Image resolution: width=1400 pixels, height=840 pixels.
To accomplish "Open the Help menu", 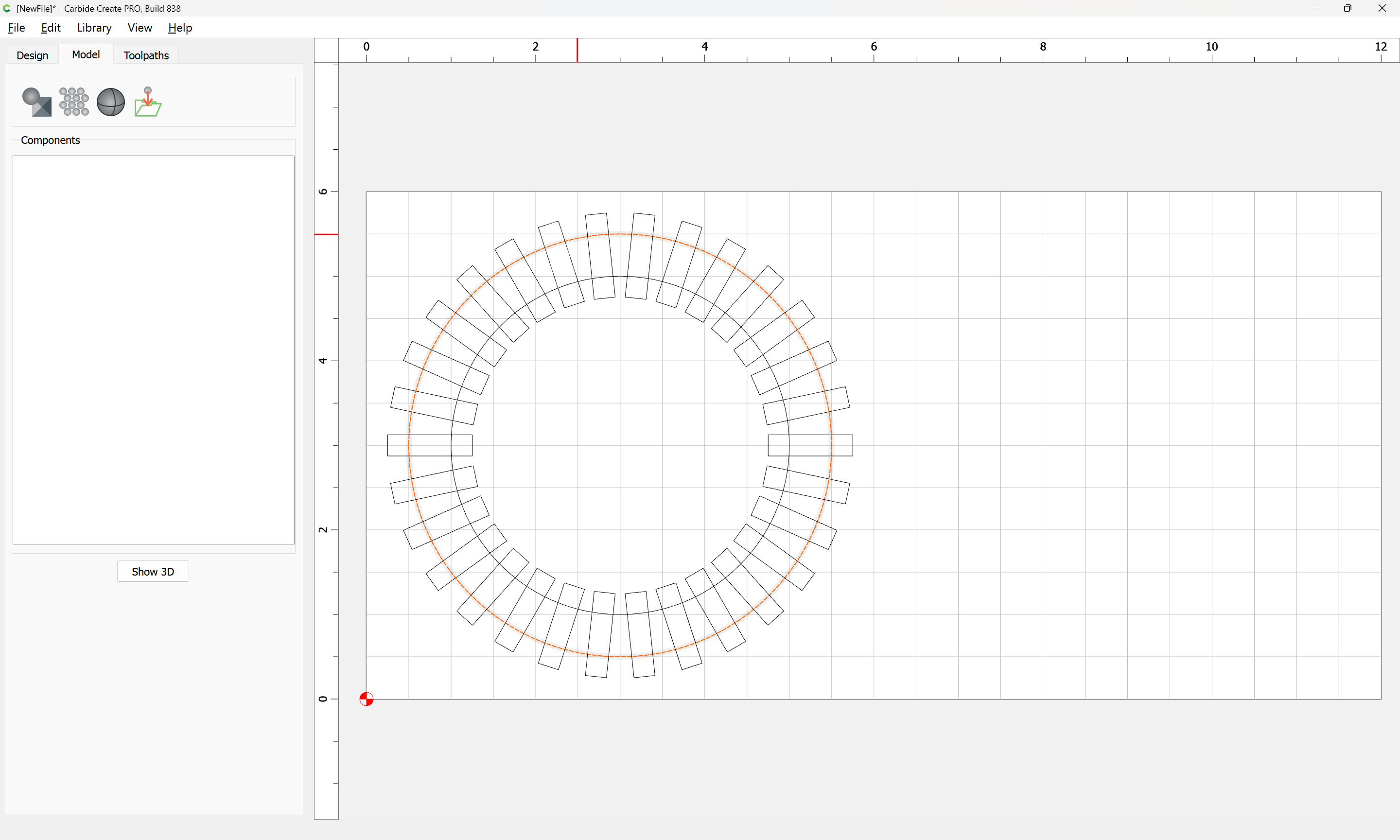I will click(x=180, y=28).
